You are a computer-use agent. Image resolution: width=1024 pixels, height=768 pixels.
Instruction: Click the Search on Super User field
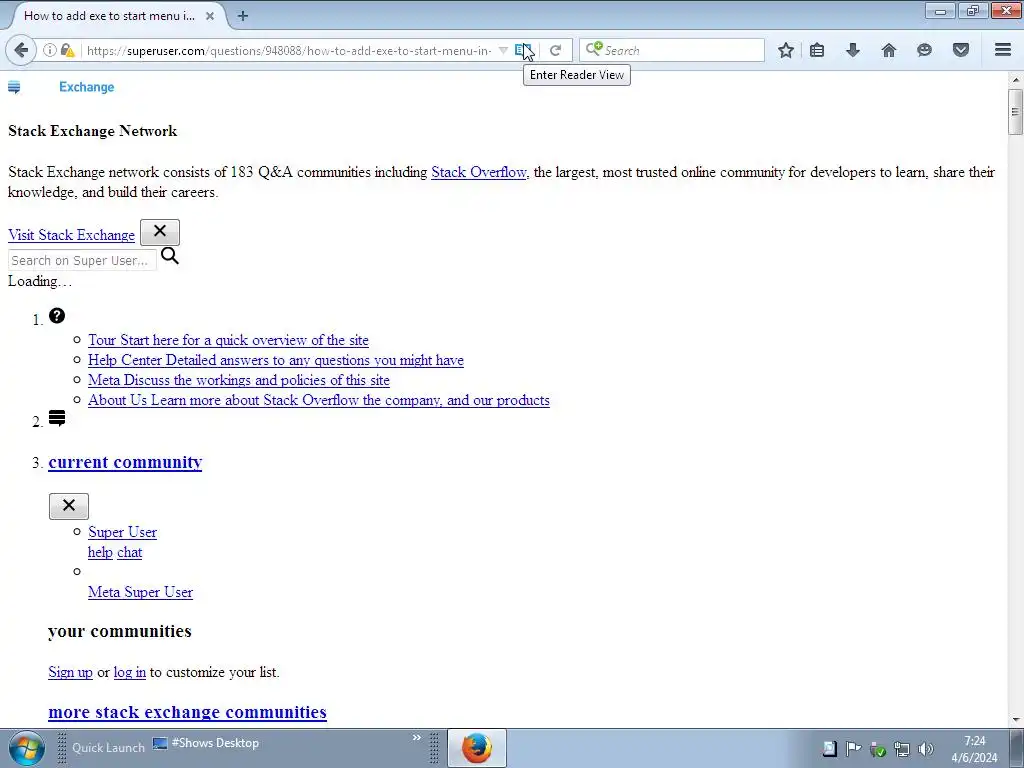pos(82,260)
